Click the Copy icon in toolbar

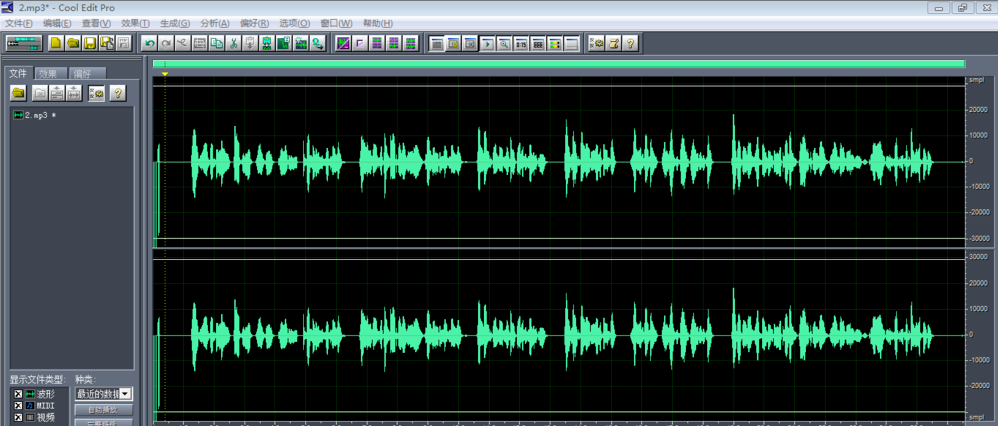(x=216, y=43)
